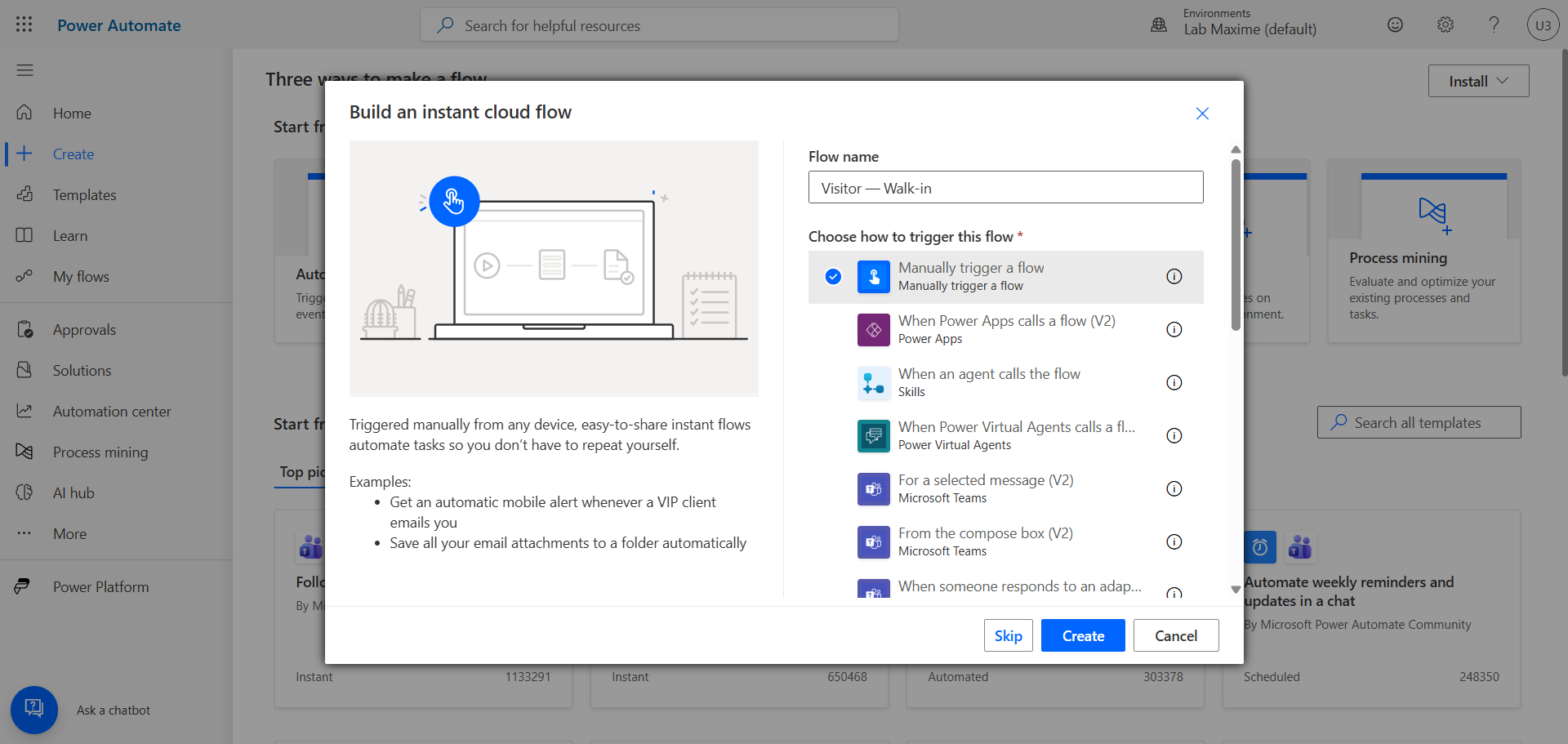Open Process mining in the sidebar
This screenshot has height=744, width=1568.
click(116, 452)
